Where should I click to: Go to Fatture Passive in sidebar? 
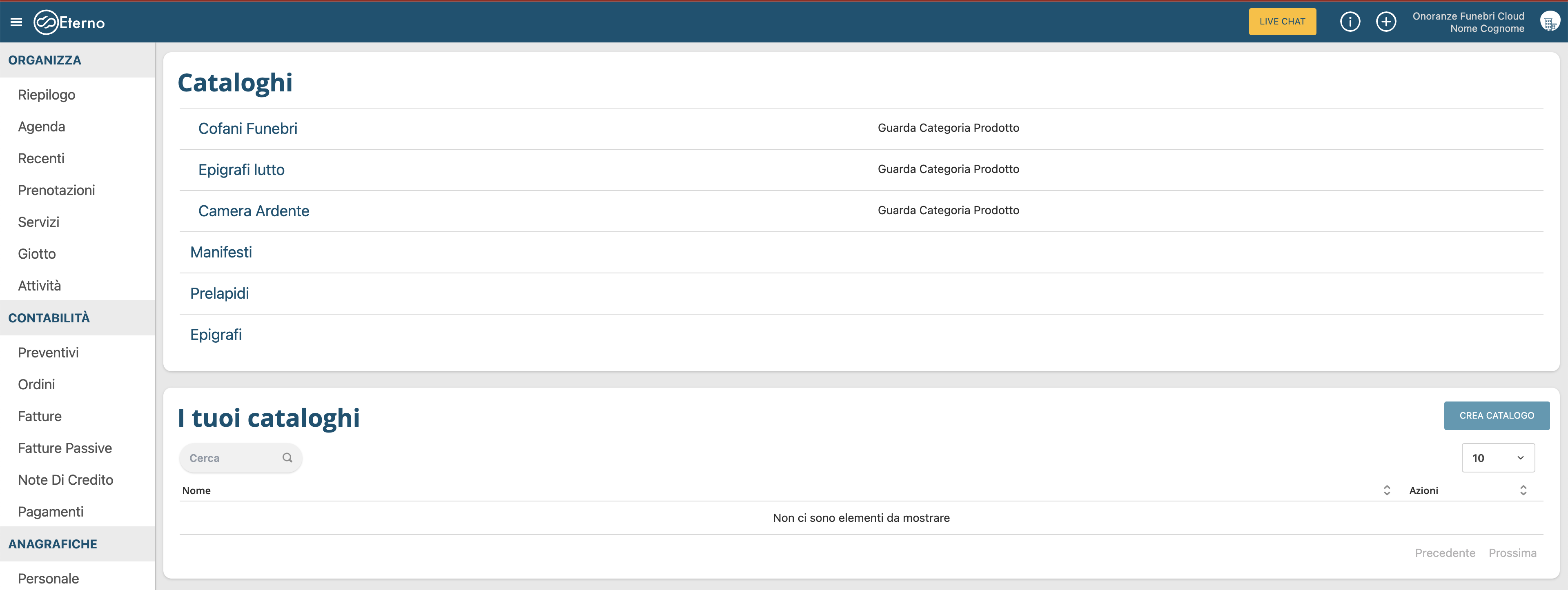65,448
